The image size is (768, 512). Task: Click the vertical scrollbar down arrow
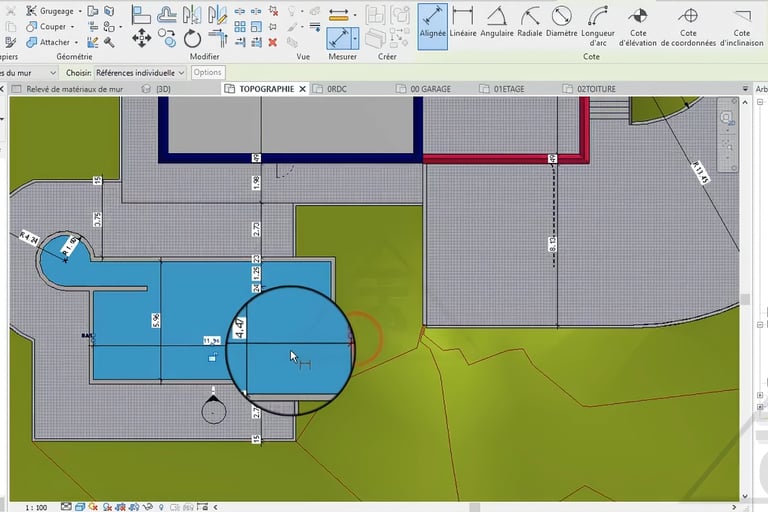point(744,496)
